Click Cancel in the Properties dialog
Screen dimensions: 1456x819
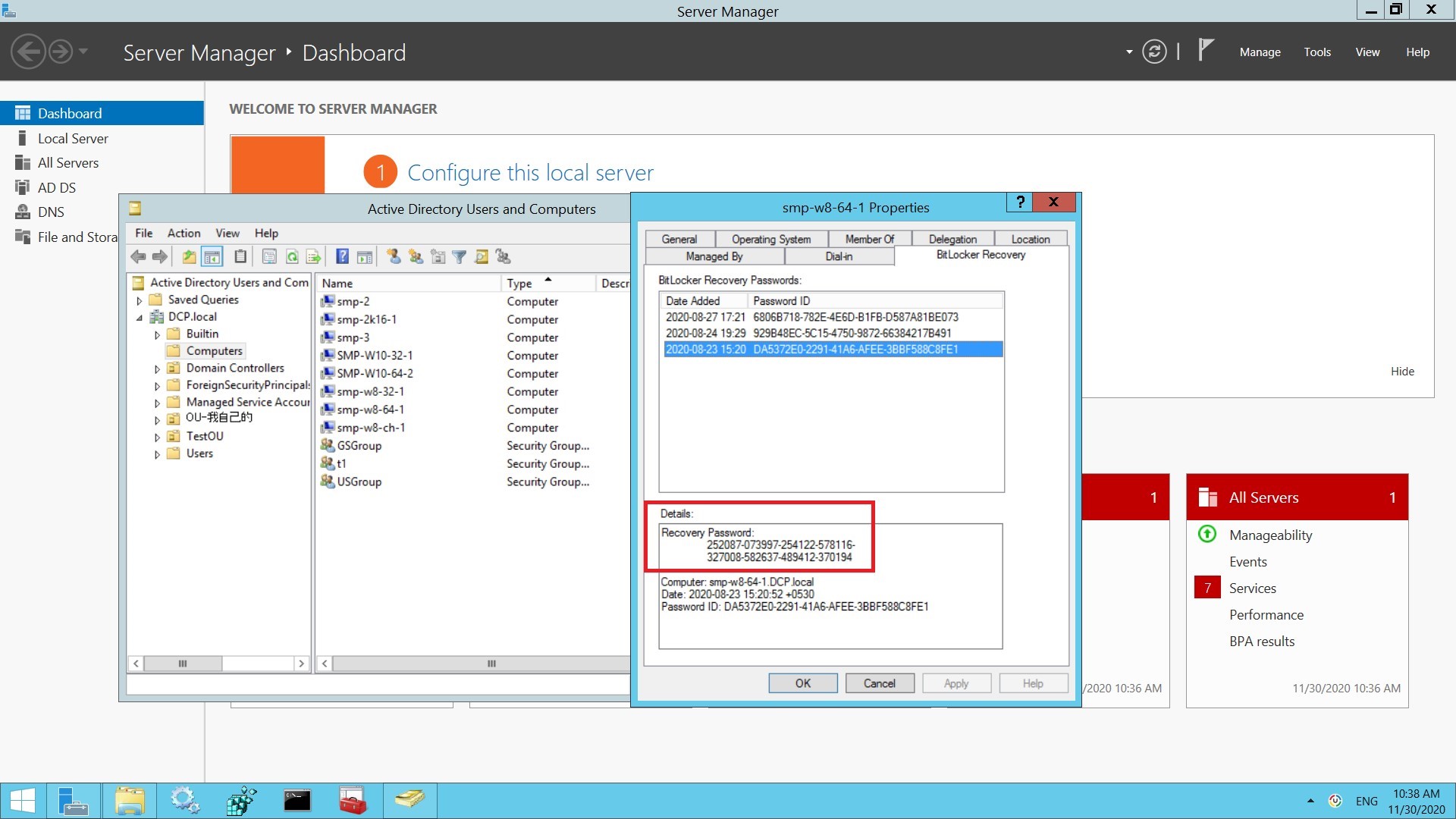(880, 683)
